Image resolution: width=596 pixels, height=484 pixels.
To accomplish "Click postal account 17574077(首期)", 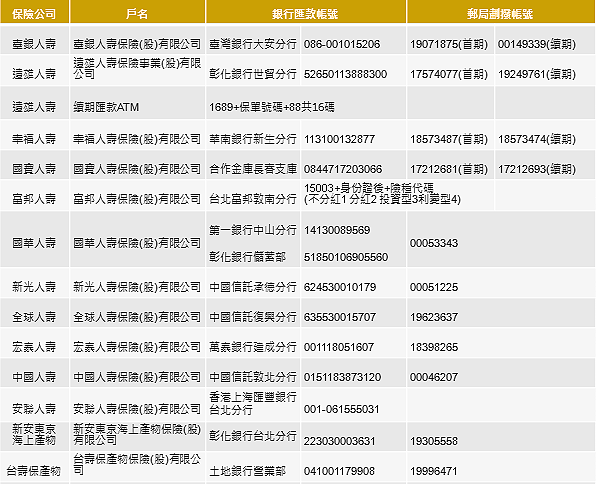I will (449, 74).
